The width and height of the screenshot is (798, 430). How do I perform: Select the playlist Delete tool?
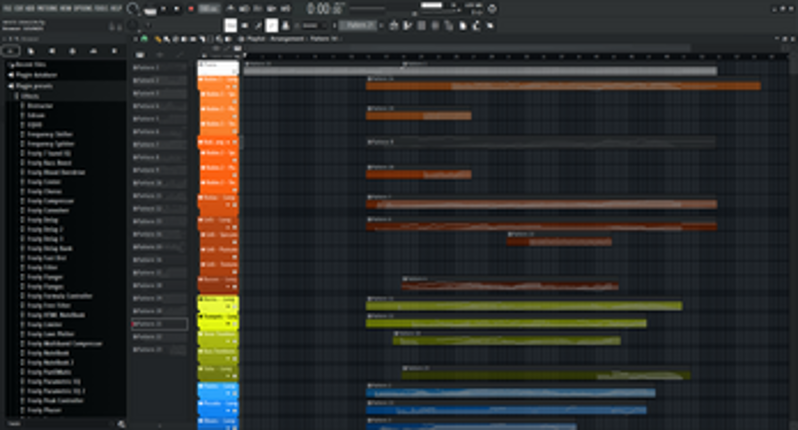pos(176,39)
